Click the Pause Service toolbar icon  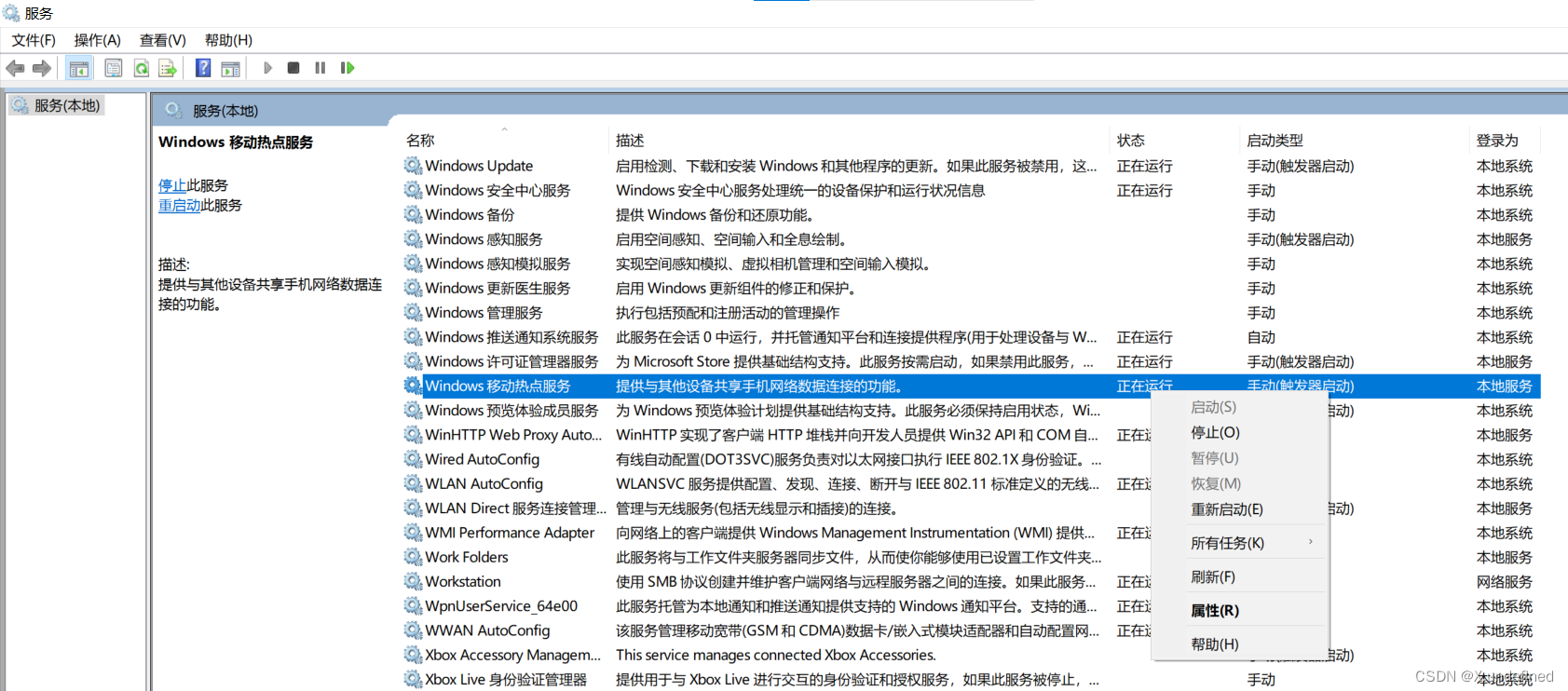pos(320,68)
